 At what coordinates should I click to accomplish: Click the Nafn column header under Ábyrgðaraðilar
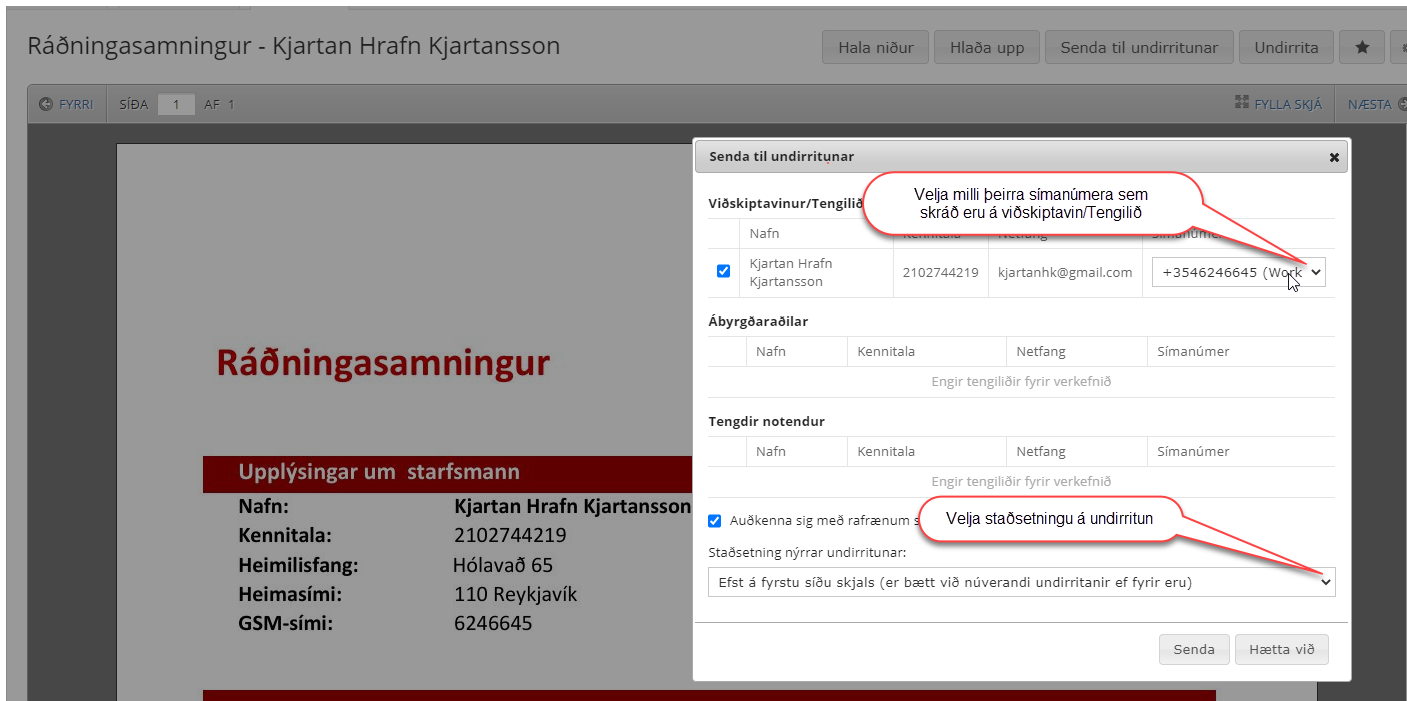770,351
